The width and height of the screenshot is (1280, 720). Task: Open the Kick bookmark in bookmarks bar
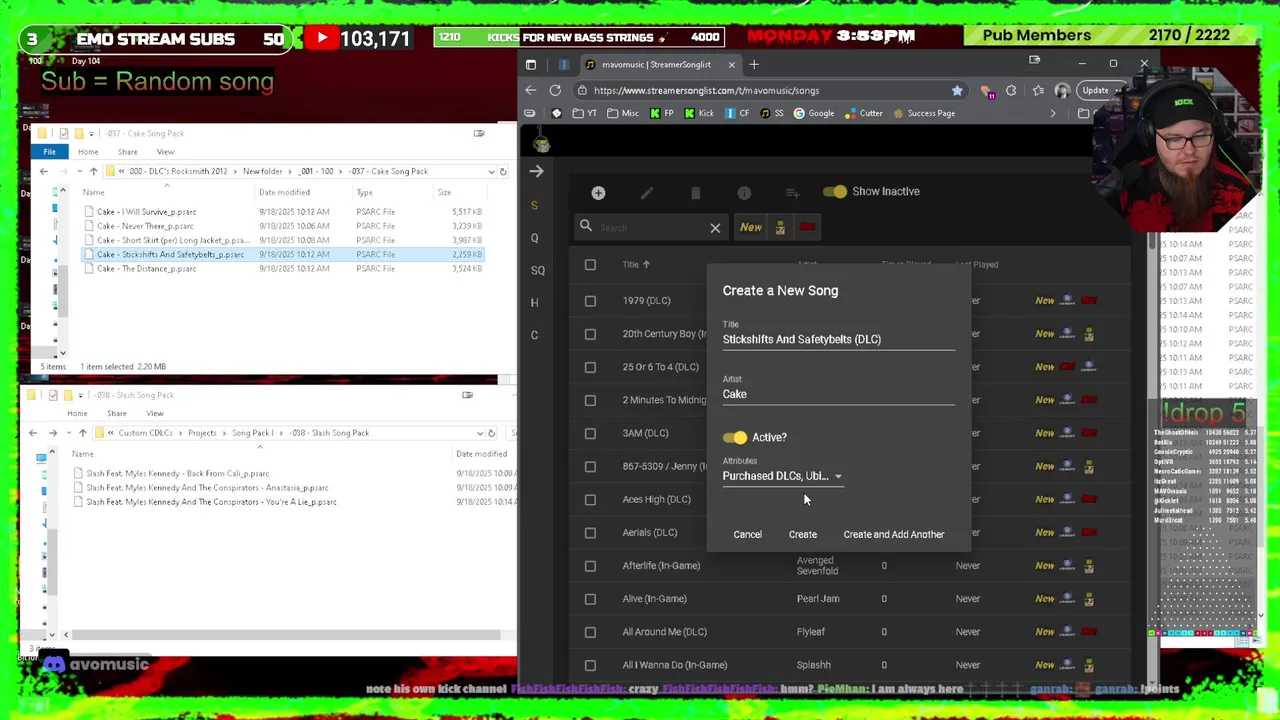point(698,113)
